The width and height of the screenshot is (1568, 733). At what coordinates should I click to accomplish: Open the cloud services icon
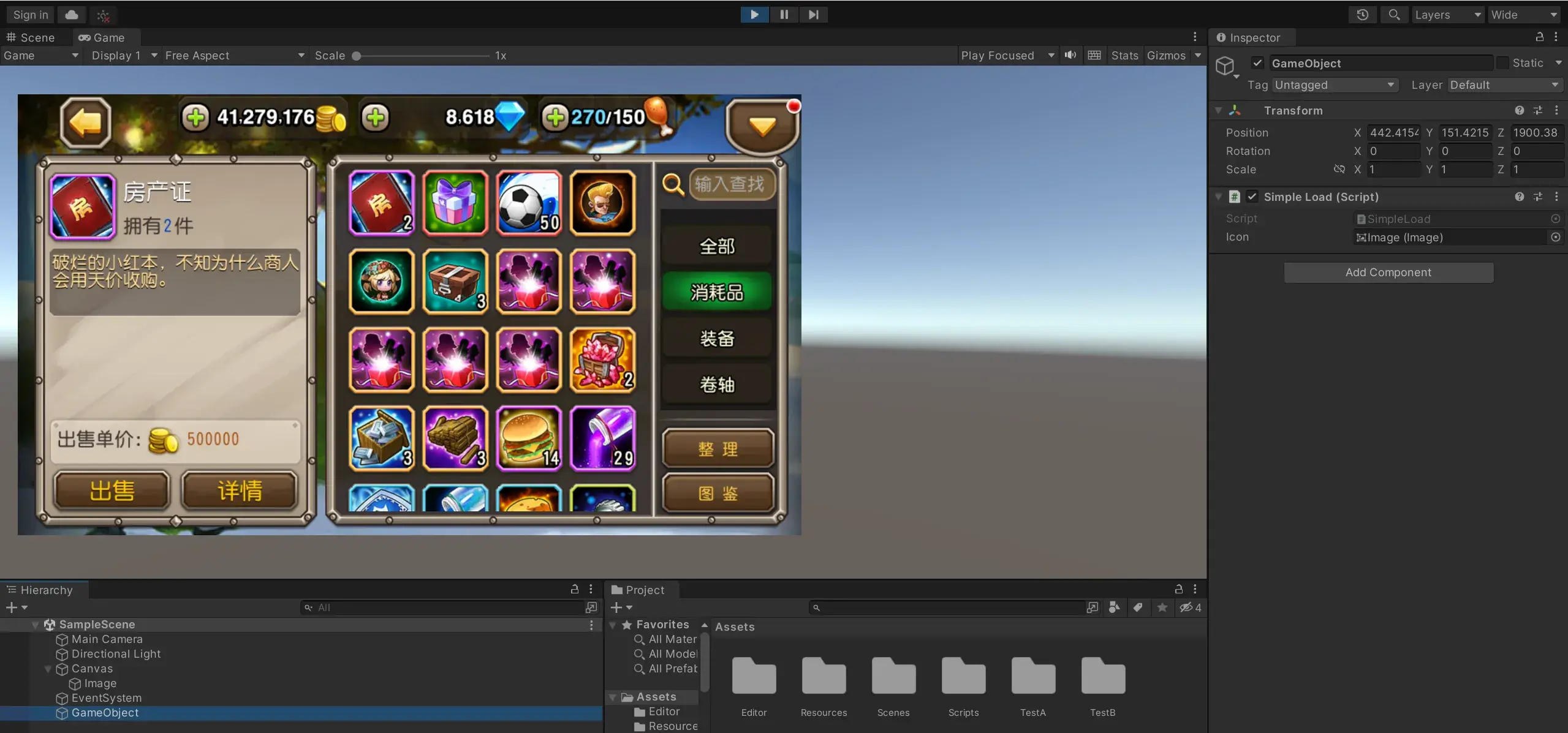click(72, 15)
